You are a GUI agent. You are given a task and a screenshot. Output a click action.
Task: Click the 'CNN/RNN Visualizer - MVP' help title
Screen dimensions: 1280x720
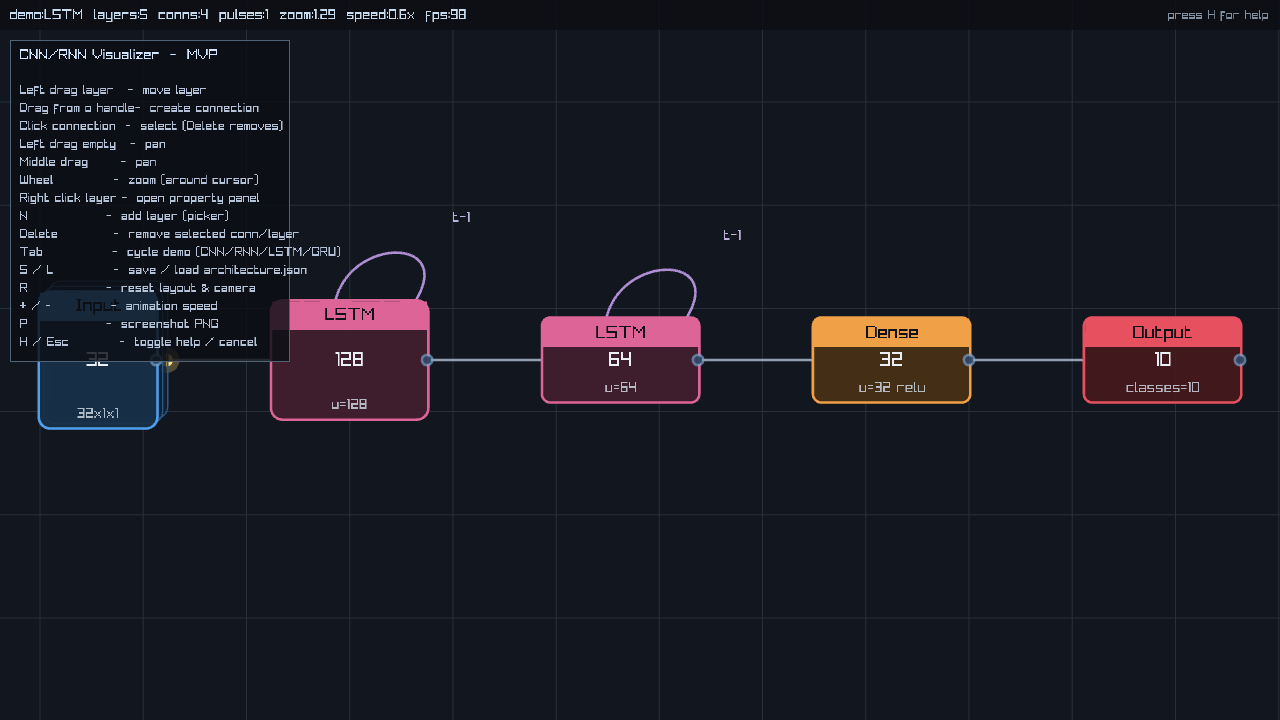click(x=118, y=54)
